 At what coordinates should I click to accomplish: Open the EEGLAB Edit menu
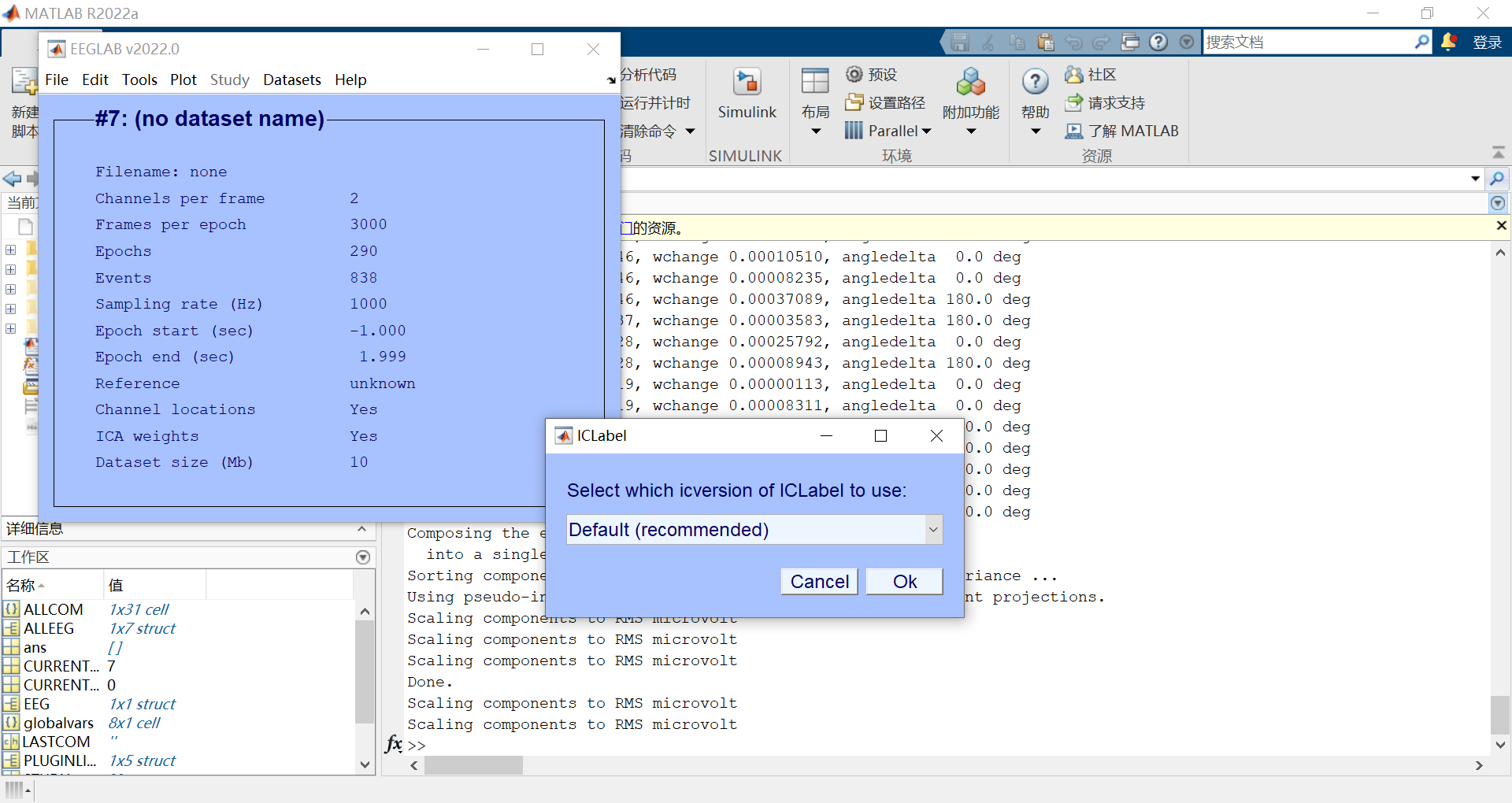pos(94,80)
